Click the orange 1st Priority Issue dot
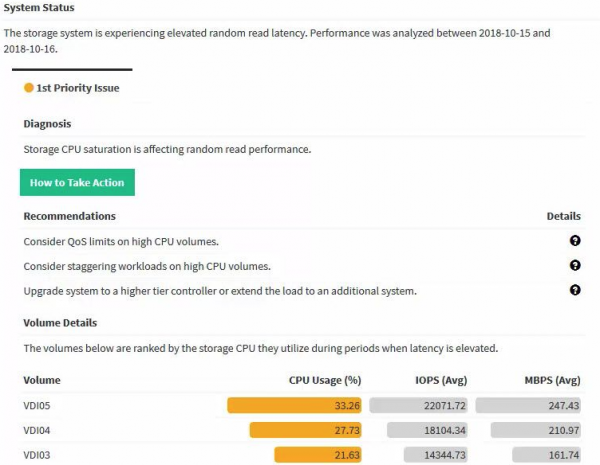The height and width of the screenshot is (465, 600). [x=28, y=88]
